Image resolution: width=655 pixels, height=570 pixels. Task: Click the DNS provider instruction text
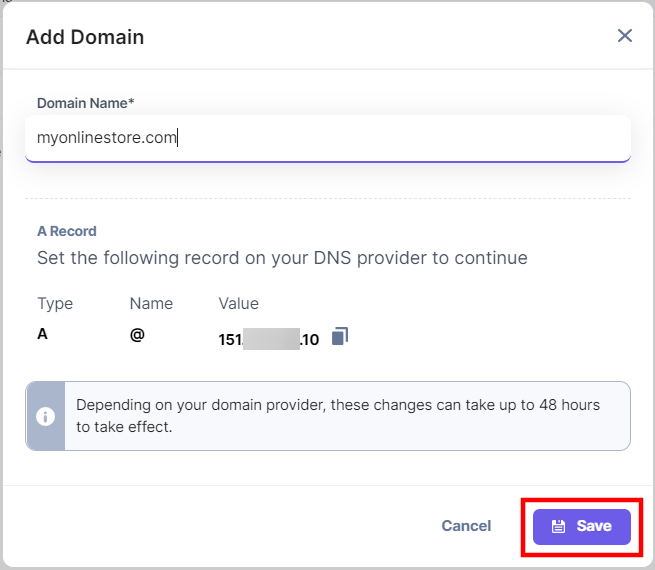(x=282, y=258)
